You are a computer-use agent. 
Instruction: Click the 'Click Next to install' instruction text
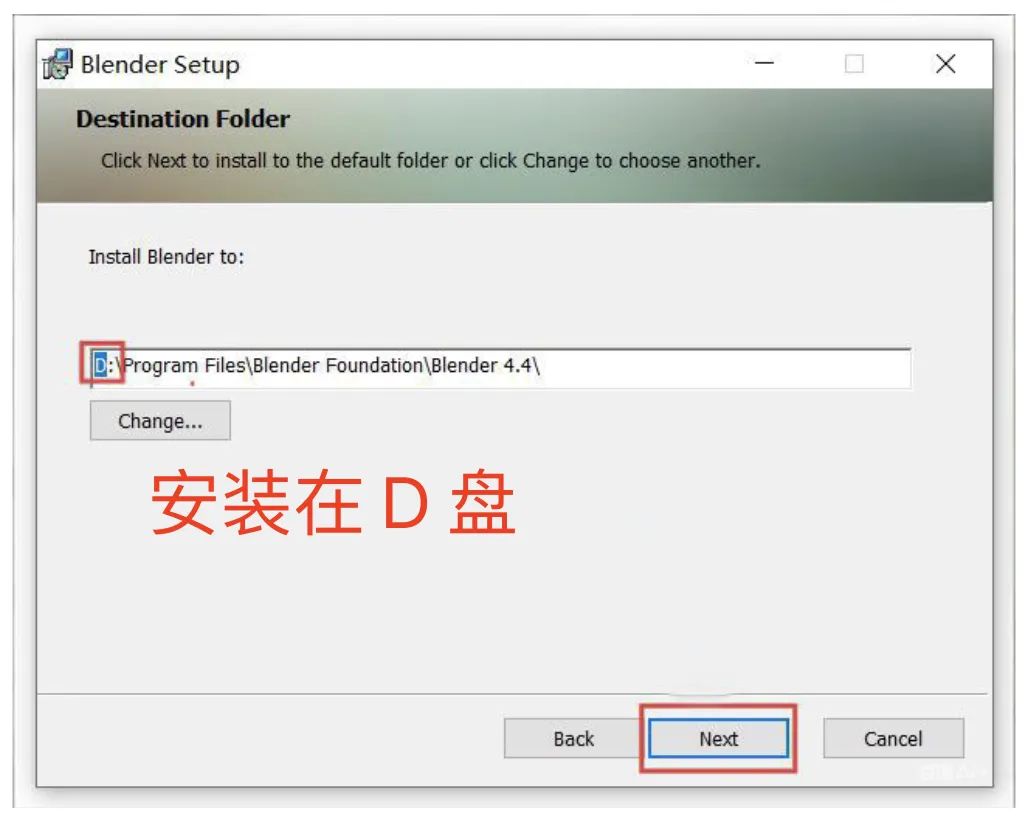pos(430,161)
